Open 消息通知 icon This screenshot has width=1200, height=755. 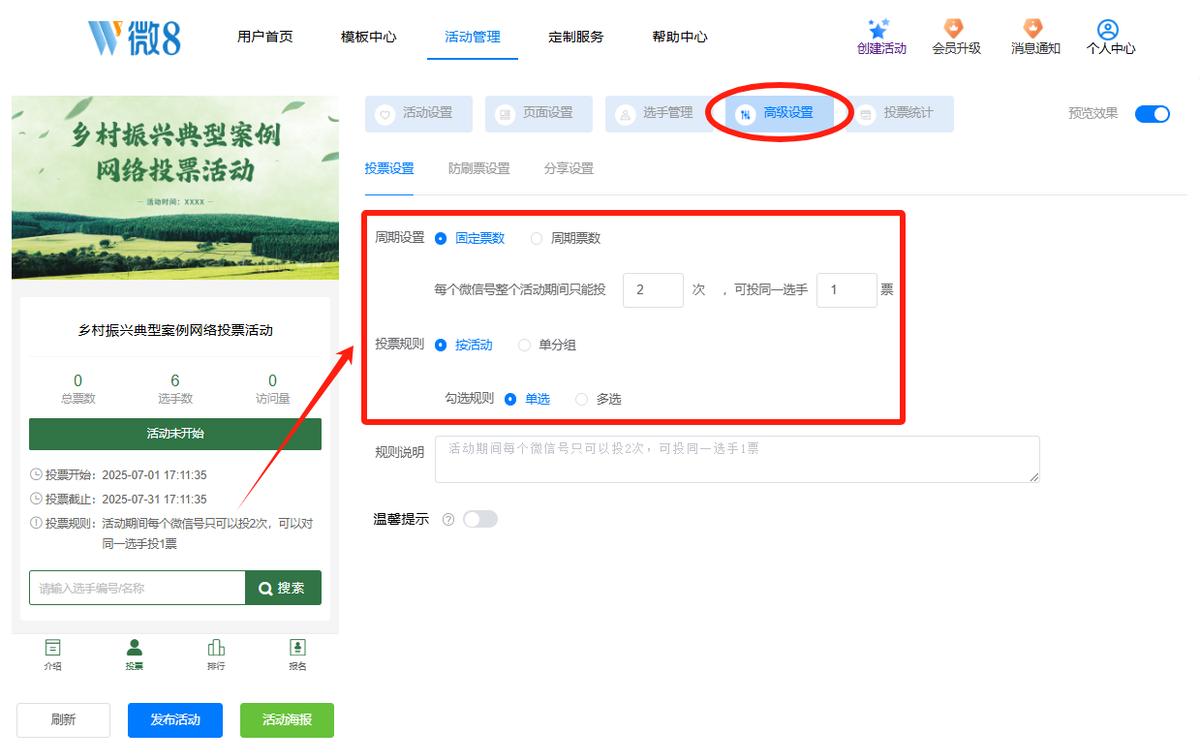[1033, 28]
